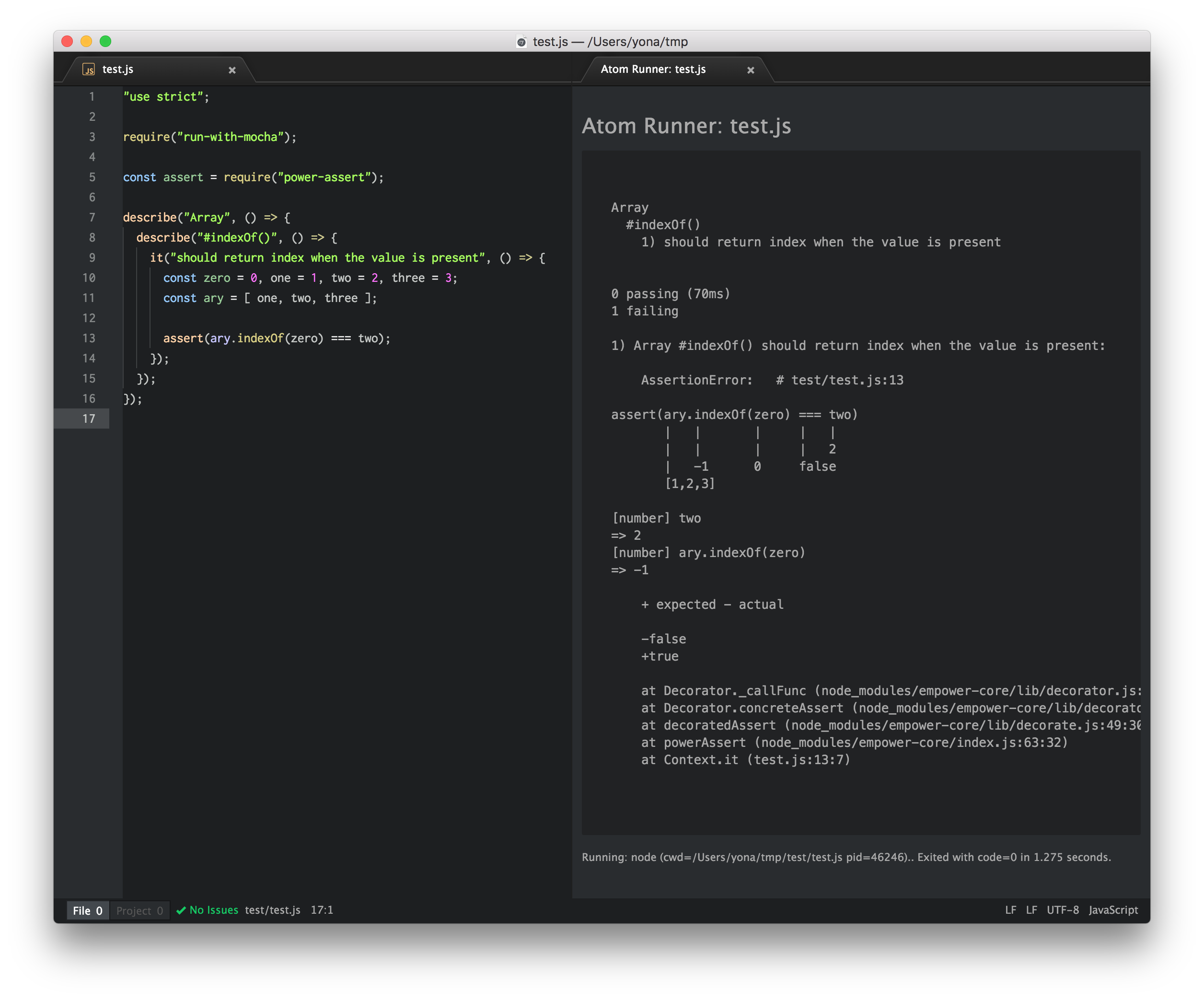Click the green fullscreen window button

105,41
